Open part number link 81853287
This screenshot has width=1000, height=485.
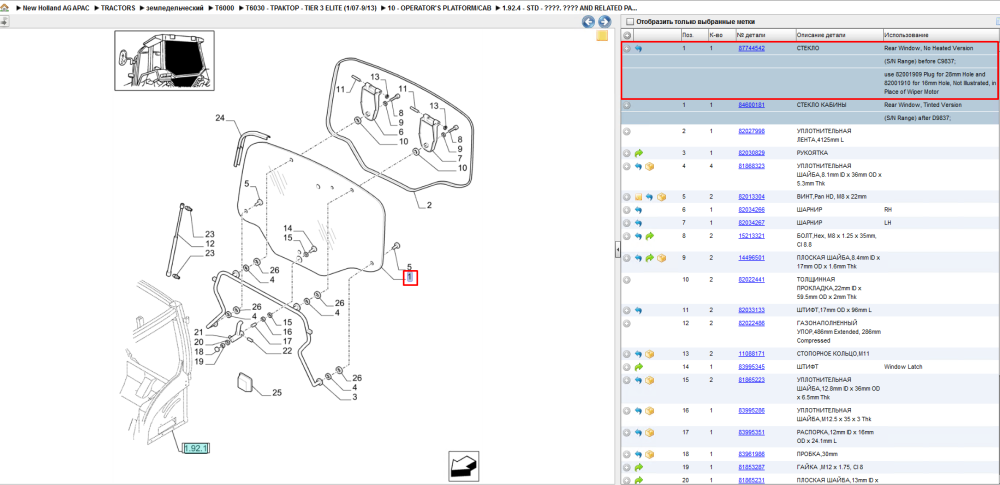pyautogui.click(x=751, y=467)
